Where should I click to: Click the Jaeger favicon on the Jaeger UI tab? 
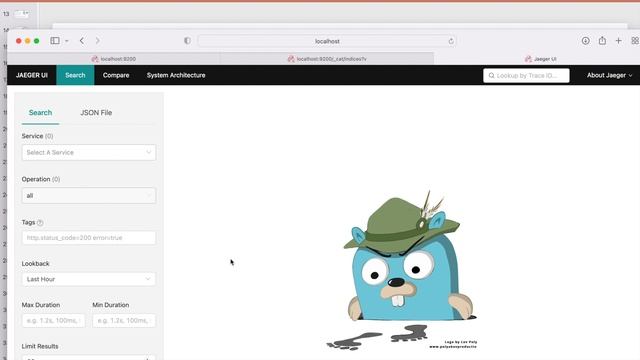[x=528, y=59]
